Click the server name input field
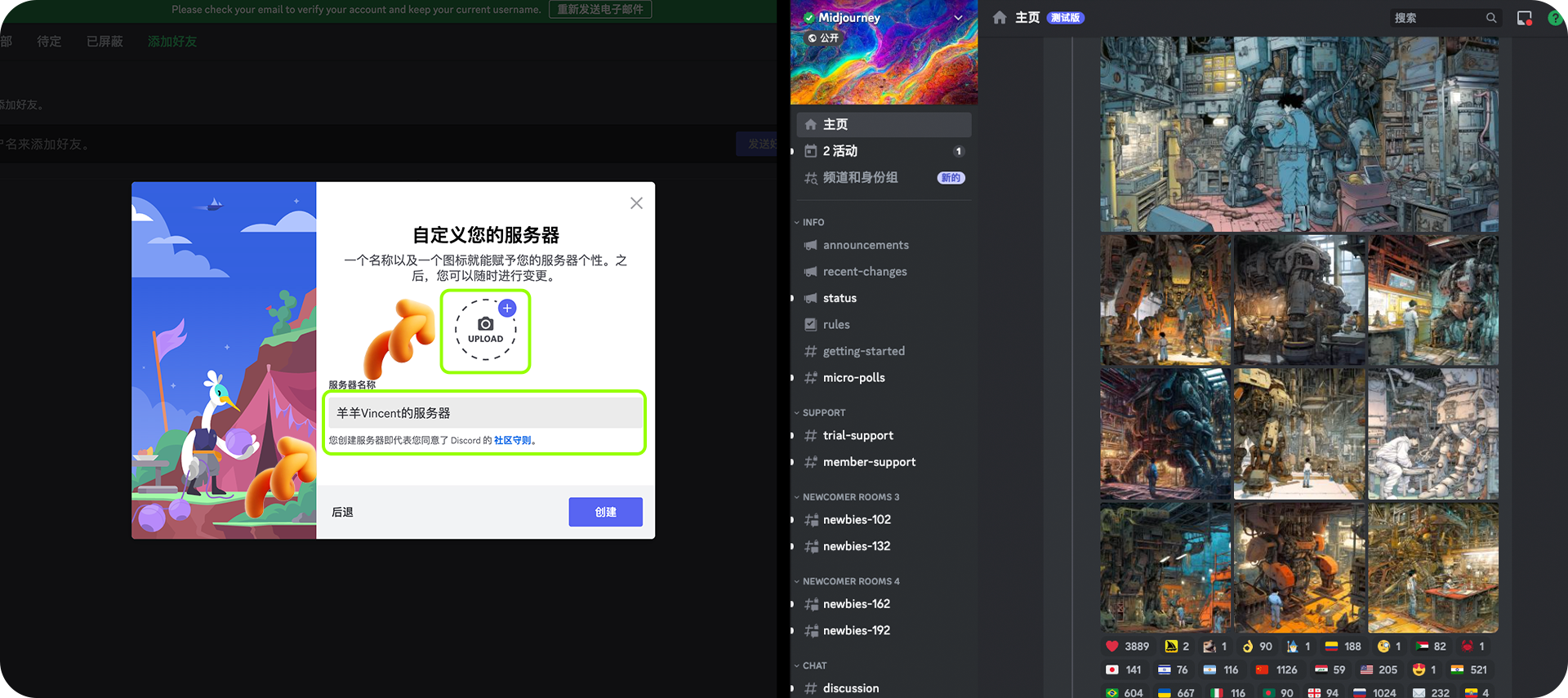This screenshot has width=1568, height=698. pyautogui.click(x=485, y=413)
